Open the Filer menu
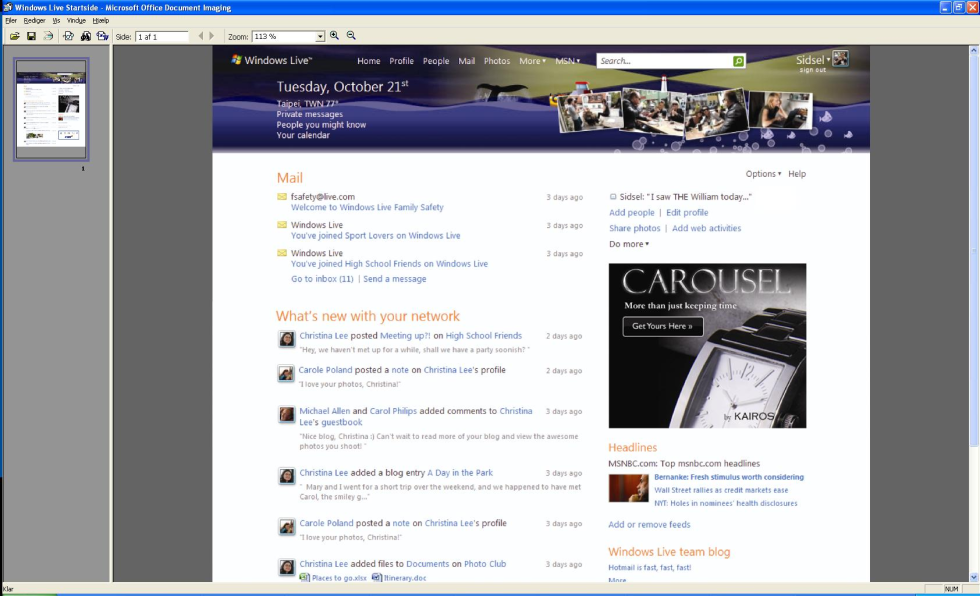Image resolution: width=980 pixels, height=596 pixels. (x=11, y=20)
